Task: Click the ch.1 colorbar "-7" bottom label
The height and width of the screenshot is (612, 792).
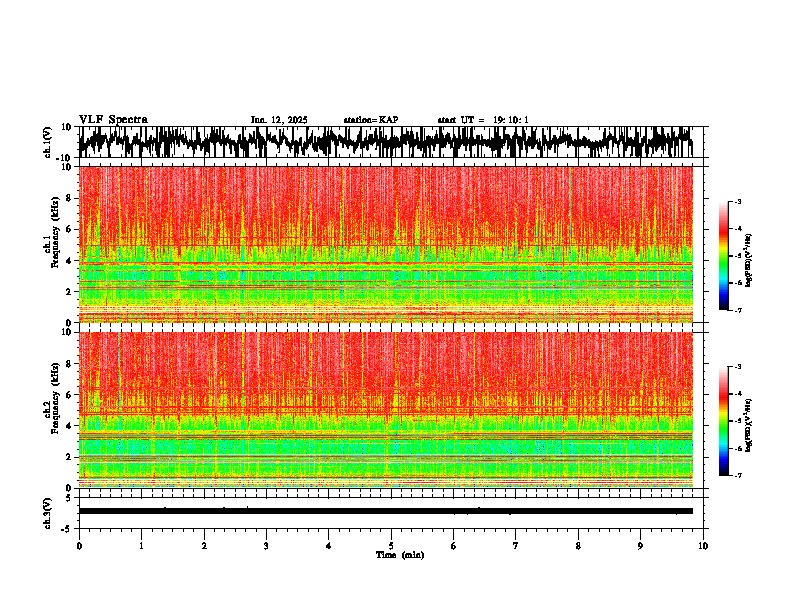Action: 737,310
